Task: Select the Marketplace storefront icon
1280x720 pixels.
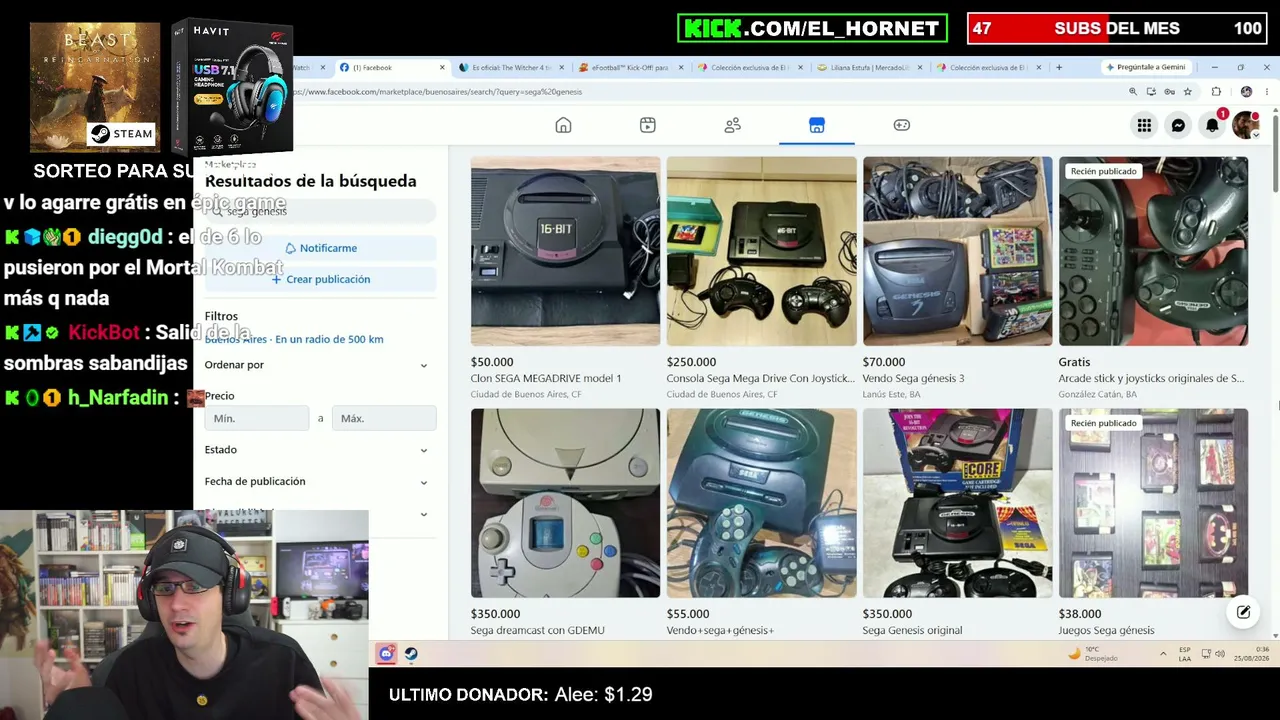Action: click(x=817, y=125)
